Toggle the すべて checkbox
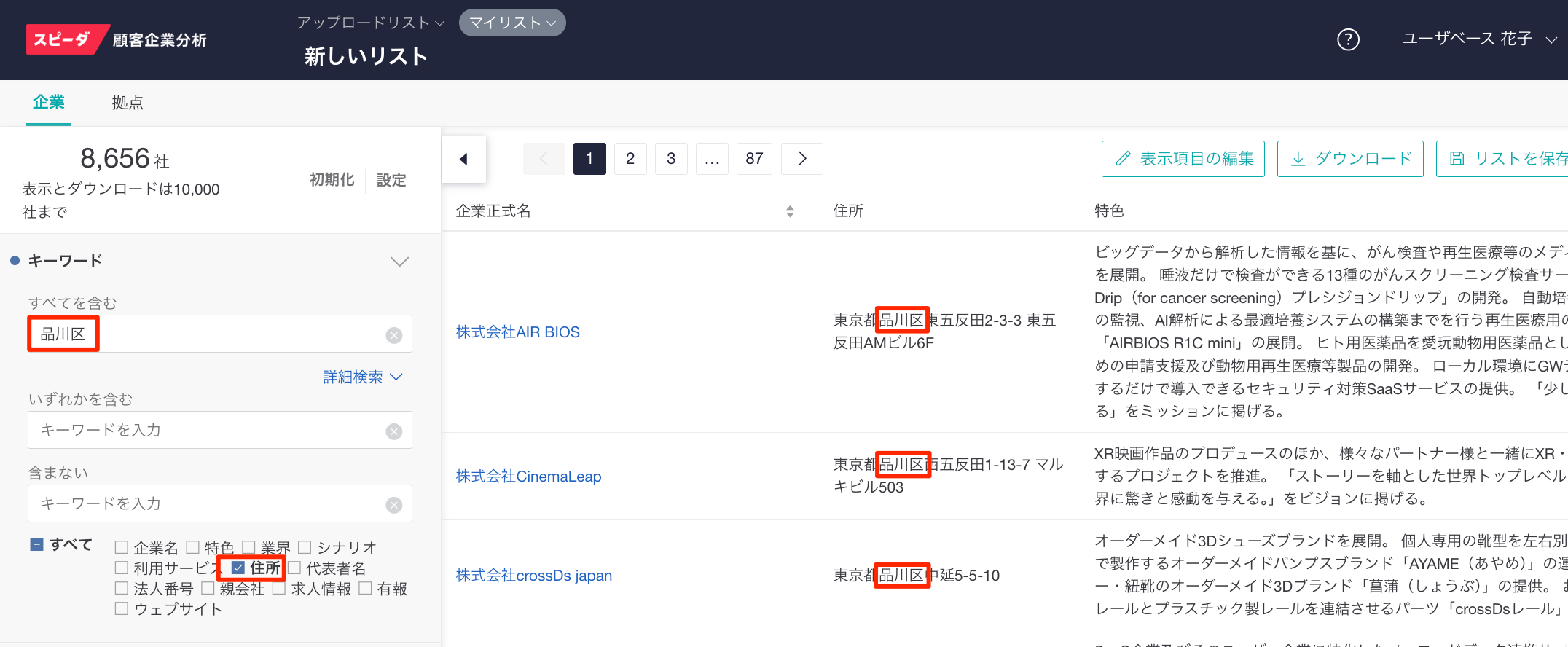 (x=37, y=544)
